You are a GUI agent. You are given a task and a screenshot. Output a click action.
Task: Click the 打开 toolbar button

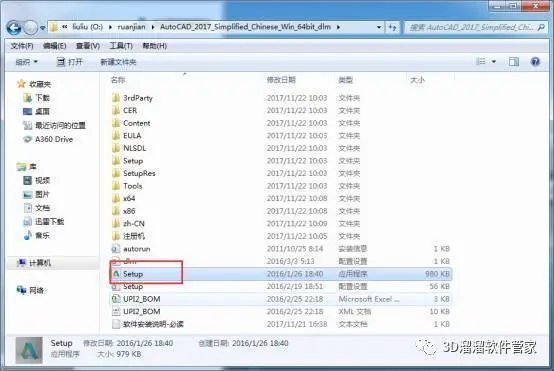pyautogui.click(x=70, y=62)
